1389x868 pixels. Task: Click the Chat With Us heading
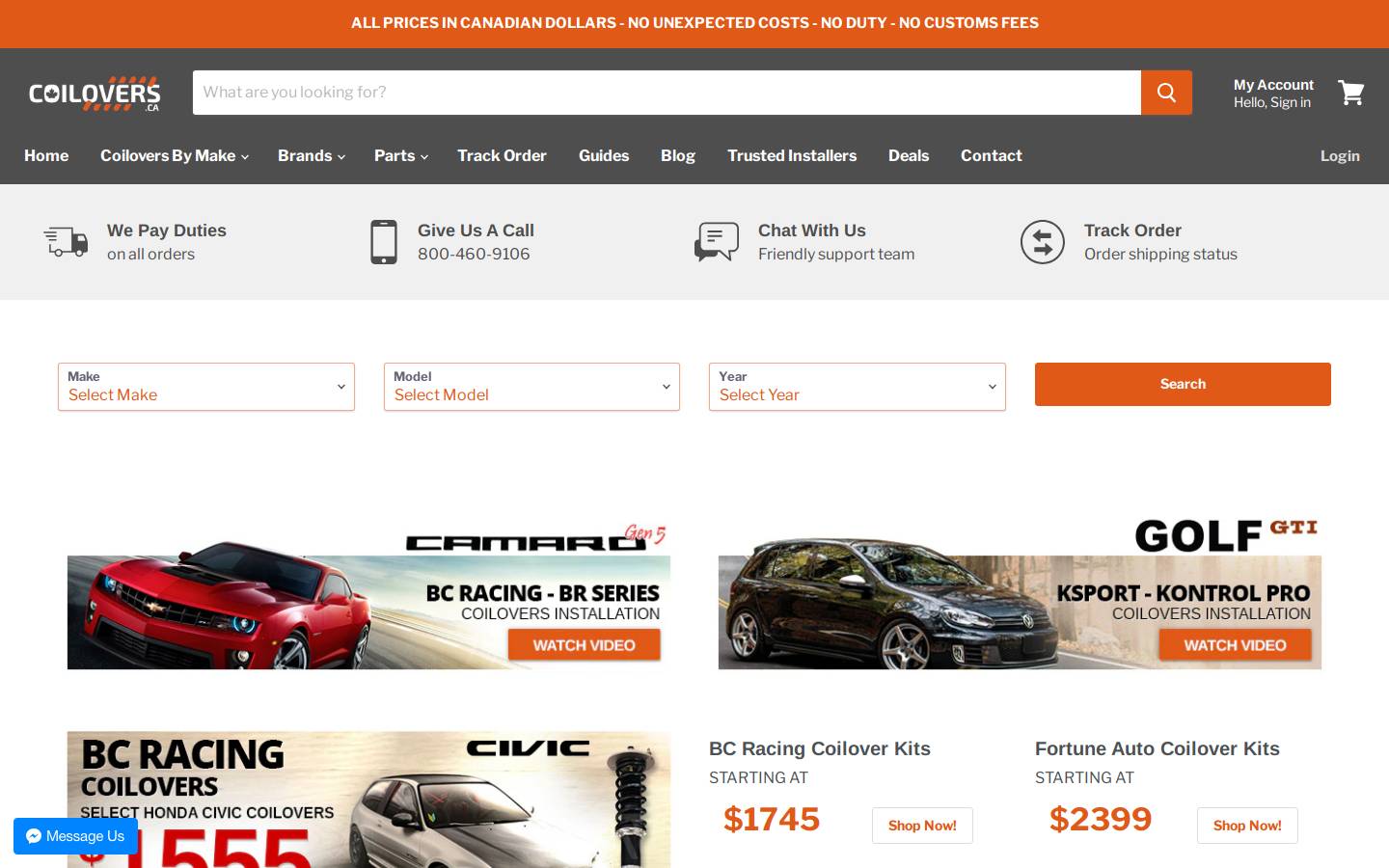pos(812,231)
